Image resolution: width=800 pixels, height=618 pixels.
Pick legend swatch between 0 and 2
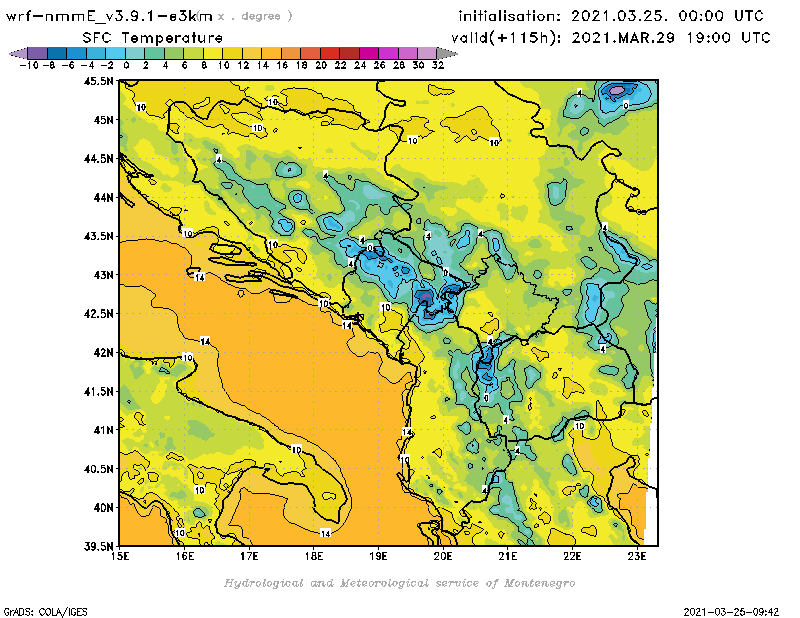coord(135,53)
